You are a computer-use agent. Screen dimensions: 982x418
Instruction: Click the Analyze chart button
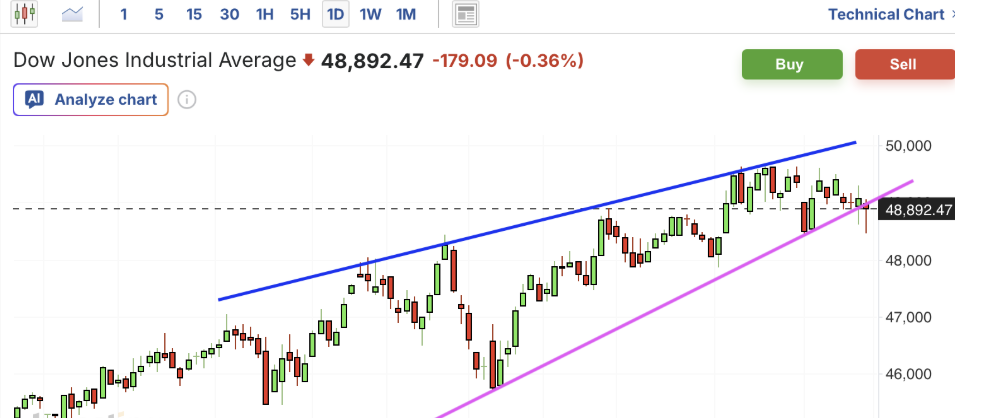pyautogui.click(x=91, y=99)
